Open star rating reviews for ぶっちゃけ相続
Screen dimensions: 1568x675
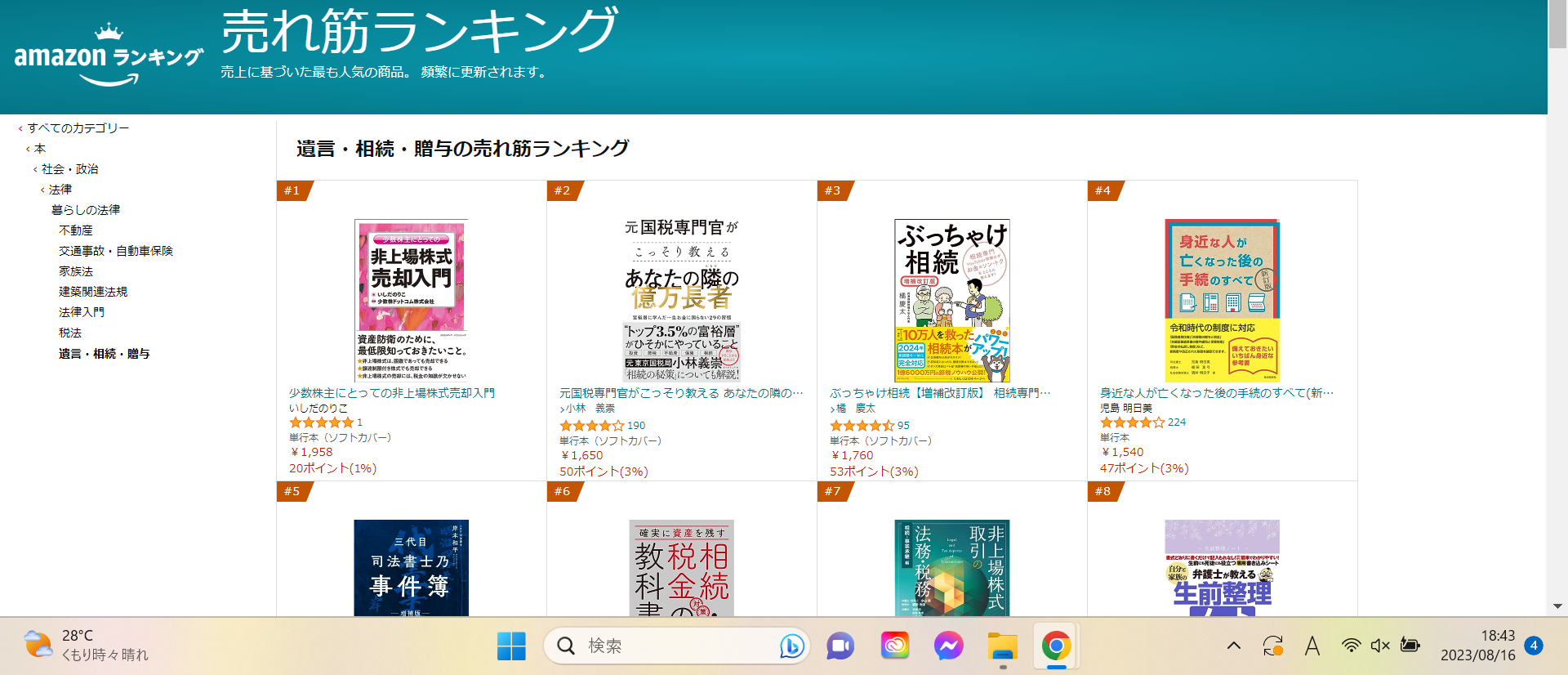pyautogui.click(x=862, y=426)
